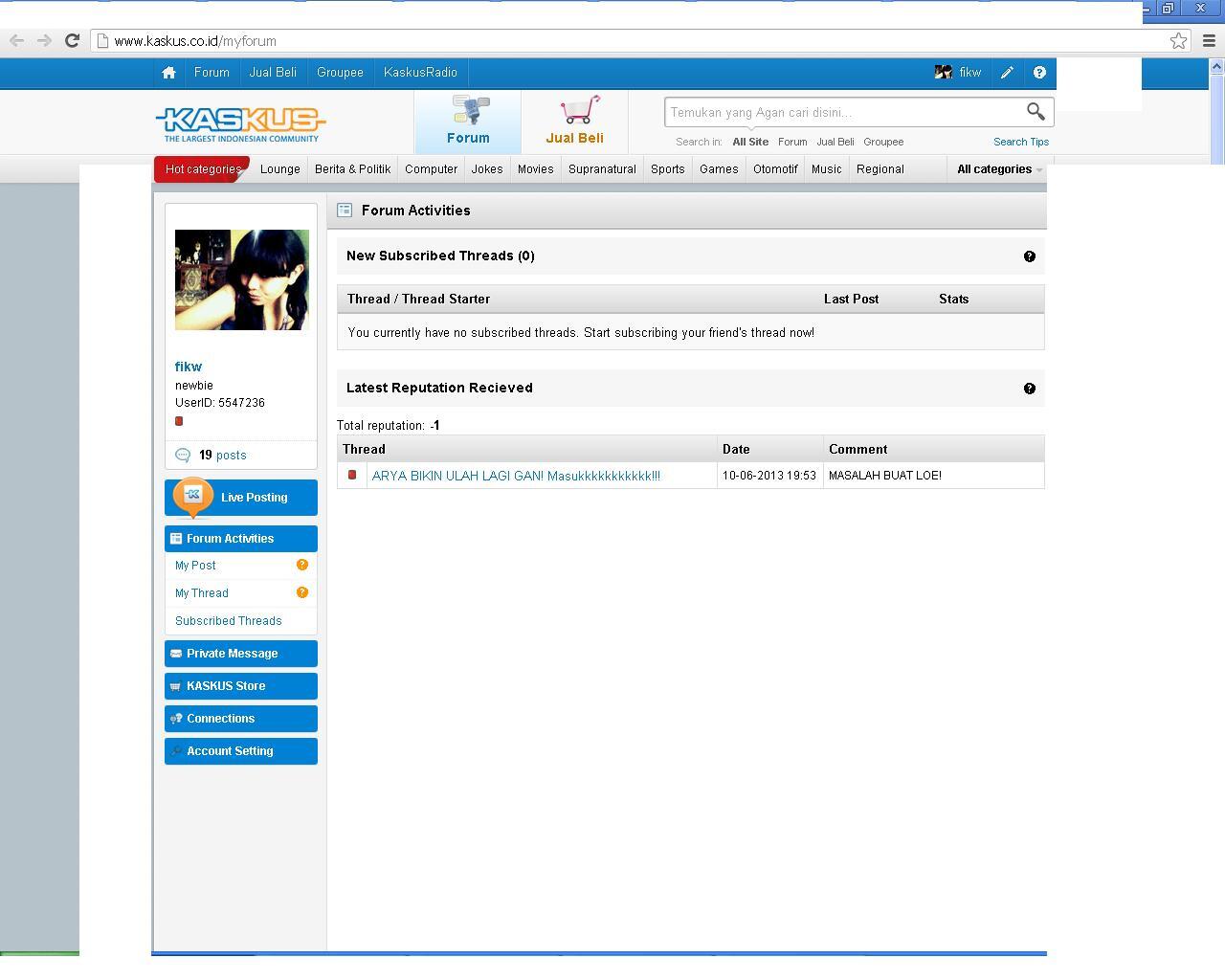Image resolution: width=1225 pixels, height=980 pixels.
Task: Open the Games category
Action: 719,169
